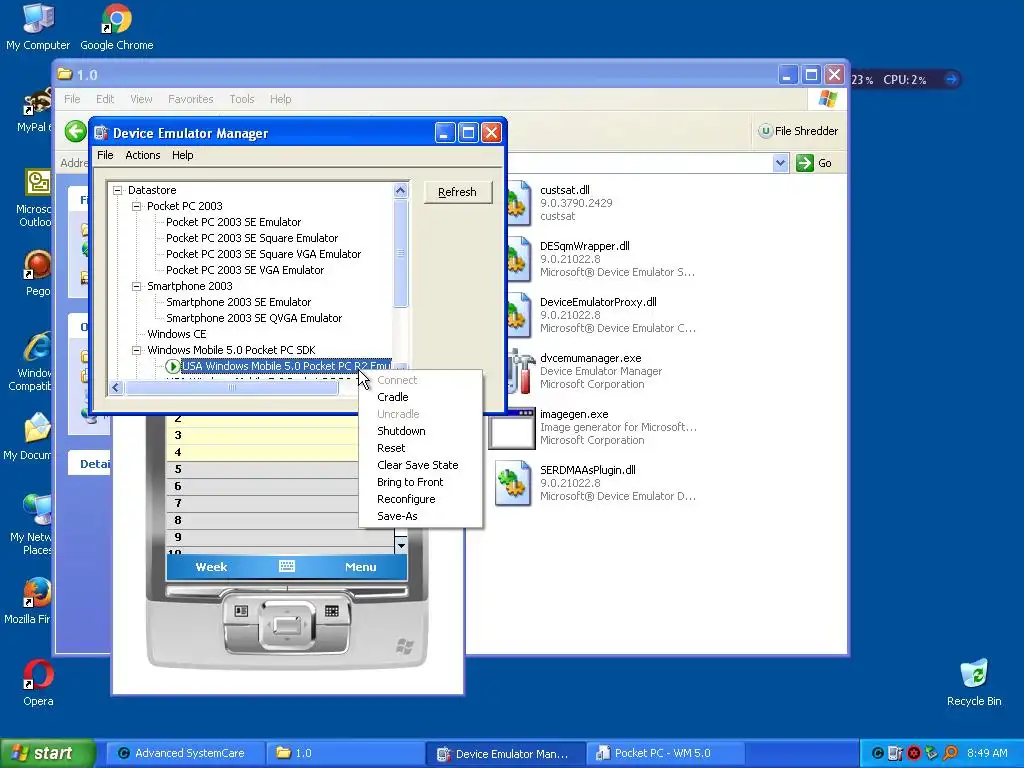
Task: Click the green Back arrow in Explorer
Action: point(76,131)
